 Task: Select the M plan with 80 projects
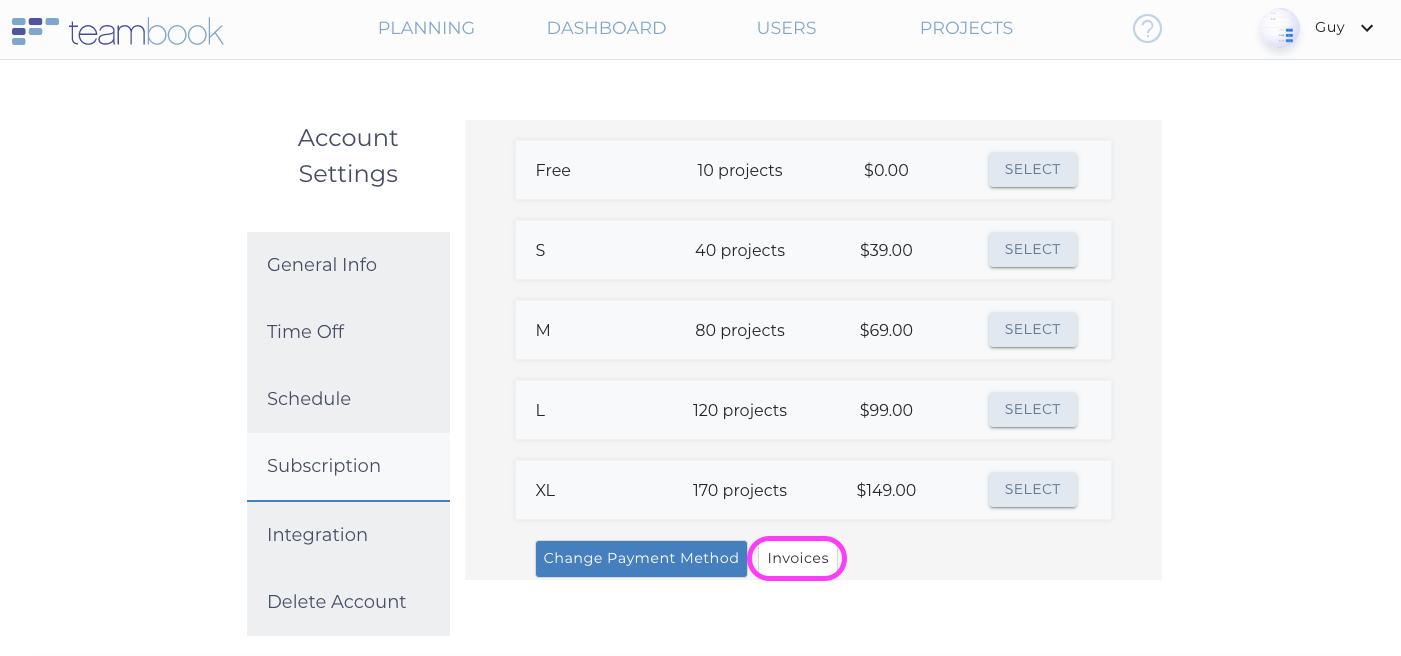(1032, 330)
